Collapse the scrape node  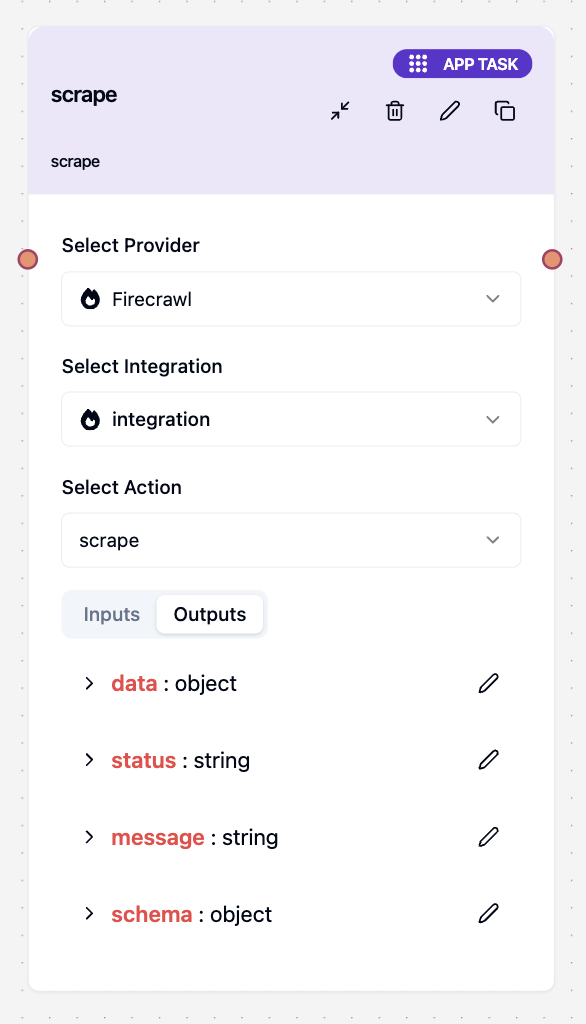pyautogui.click(x=339, y=111)
